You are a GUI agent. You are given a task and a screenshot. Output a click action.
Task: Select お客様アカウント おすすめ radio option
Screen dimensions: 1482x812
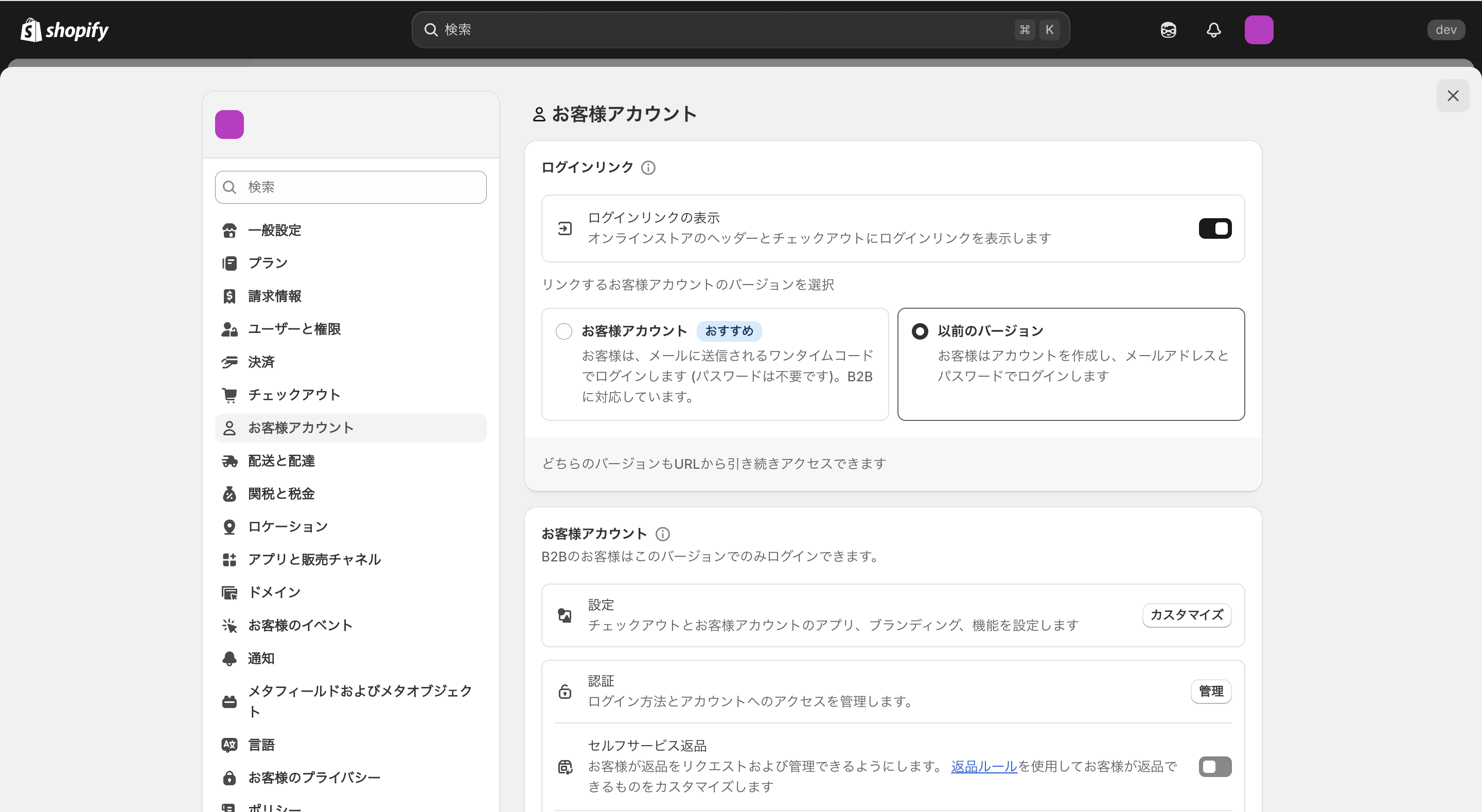click(x=564, y=331)
